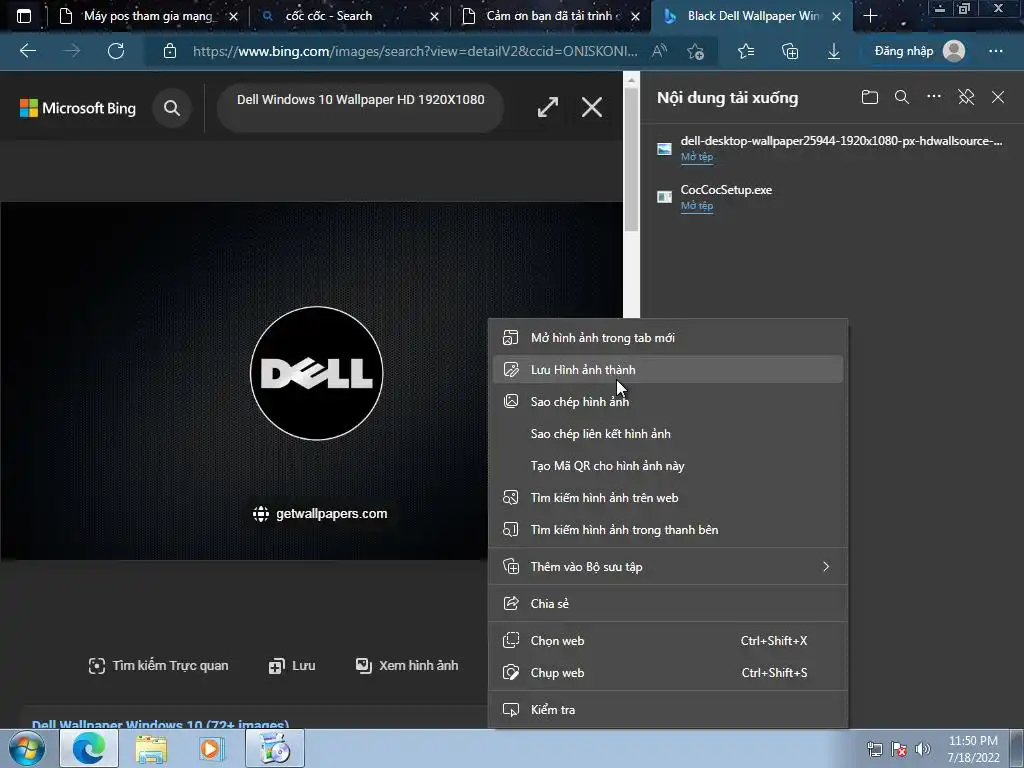Screen dimensions: 1024x768
Task: Click the CocCocSetup.exe file name
Action: (726, 189)
